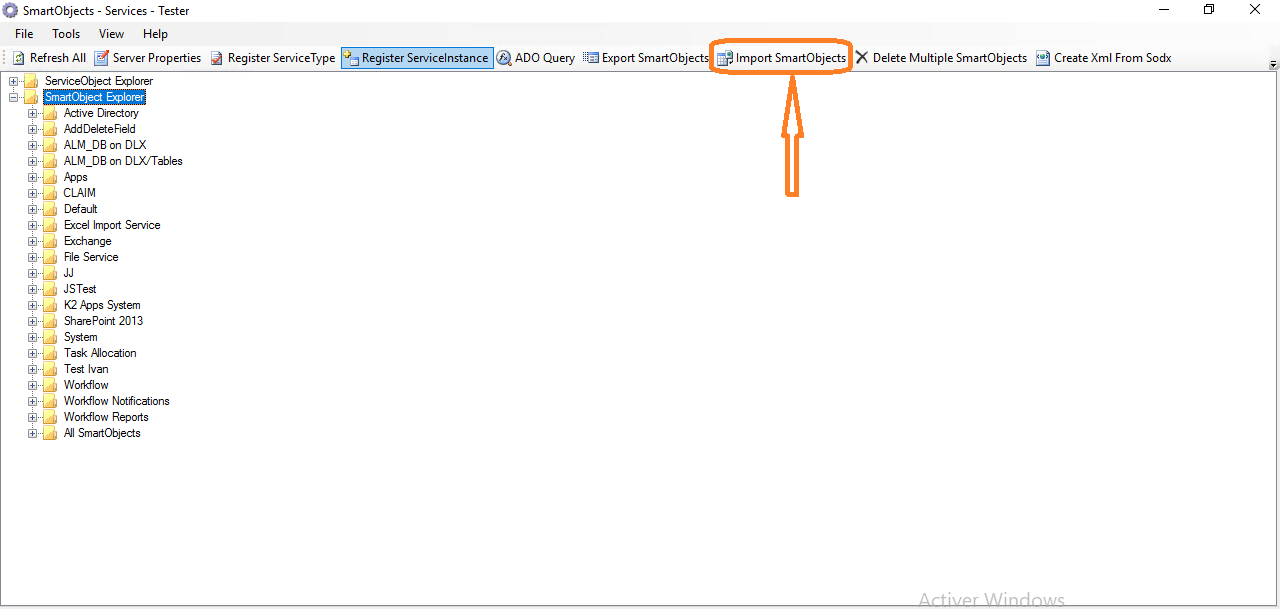Select the Register ServiceInstance toolbar button

[x=416, y=58]
